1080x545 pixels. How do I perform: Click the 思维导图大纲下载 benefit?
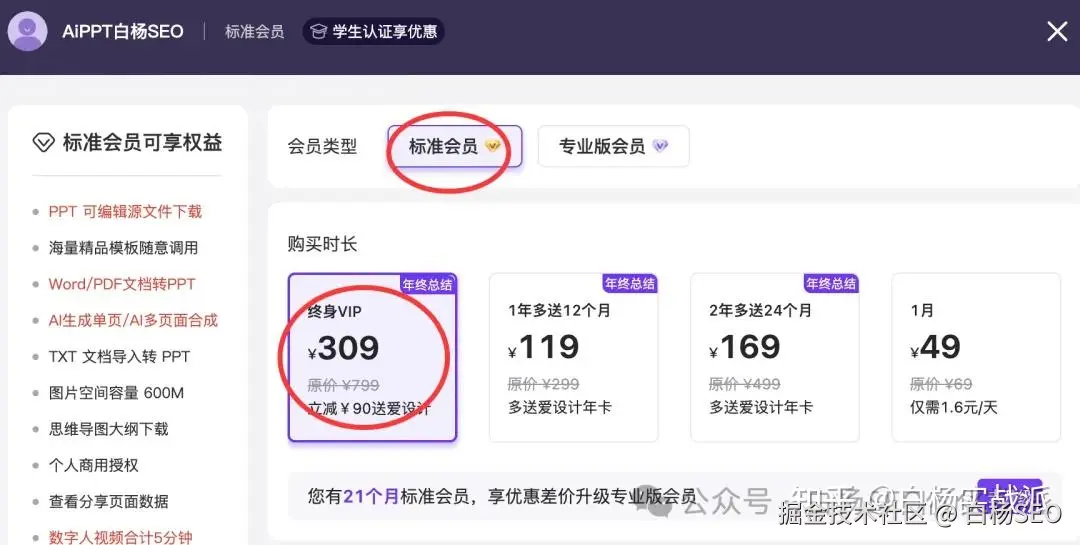click(x=108, y=429)
